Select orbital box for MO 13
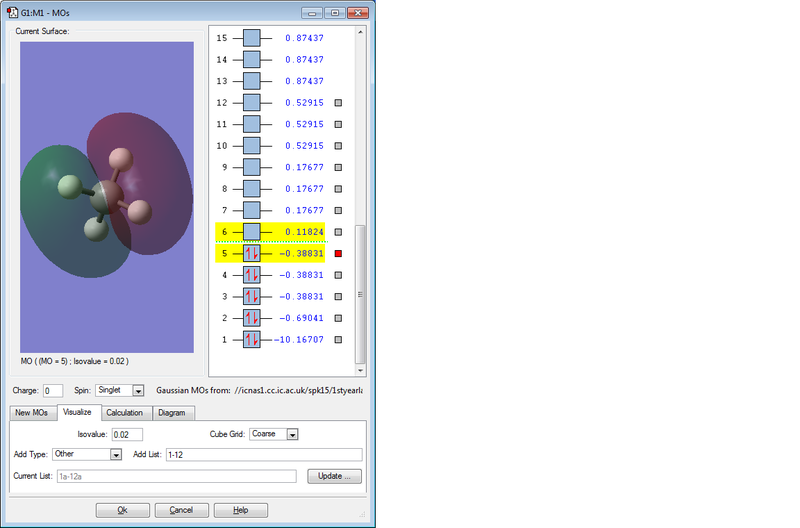Viewport: 800px width, 528px height. 252,81
